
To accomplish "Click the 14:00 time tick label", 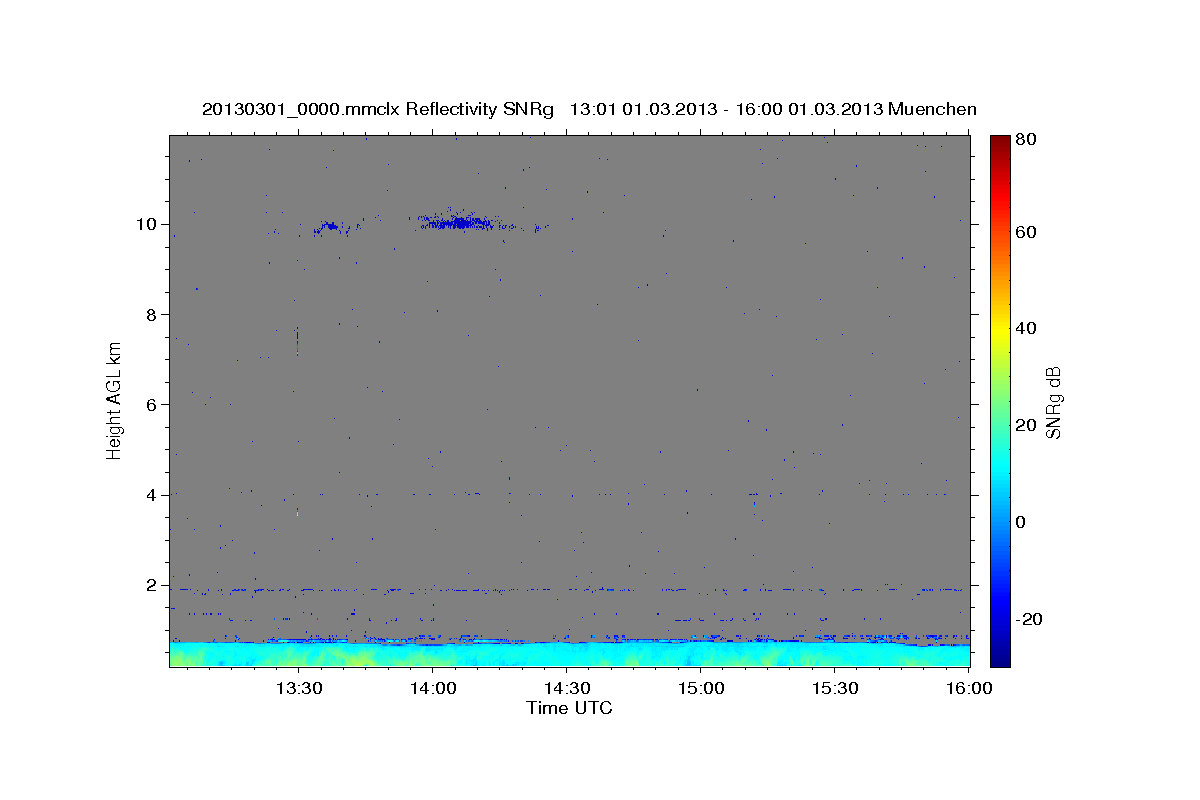I will [x=434, y=688].
